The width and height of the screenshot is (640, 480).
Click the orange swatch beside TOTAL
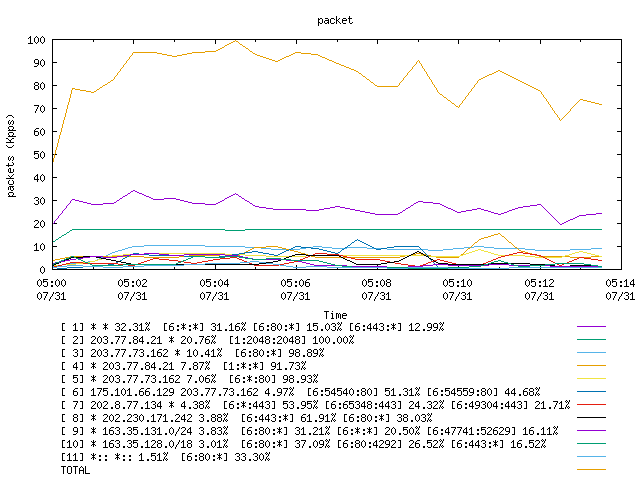(x=591, y=470)
